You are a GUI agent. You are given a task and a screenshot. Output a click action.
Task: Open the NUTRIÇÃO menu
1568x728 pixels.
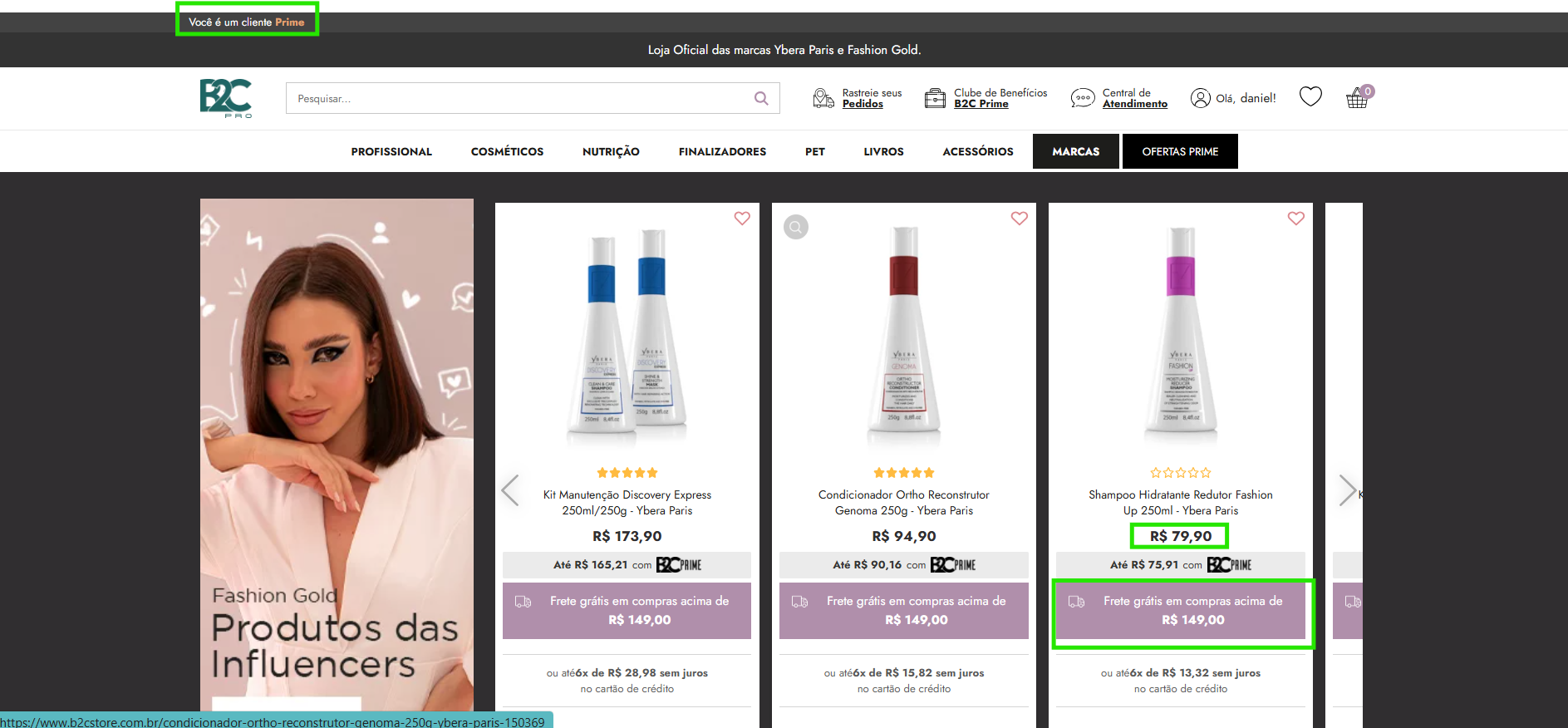pos(611,151)
